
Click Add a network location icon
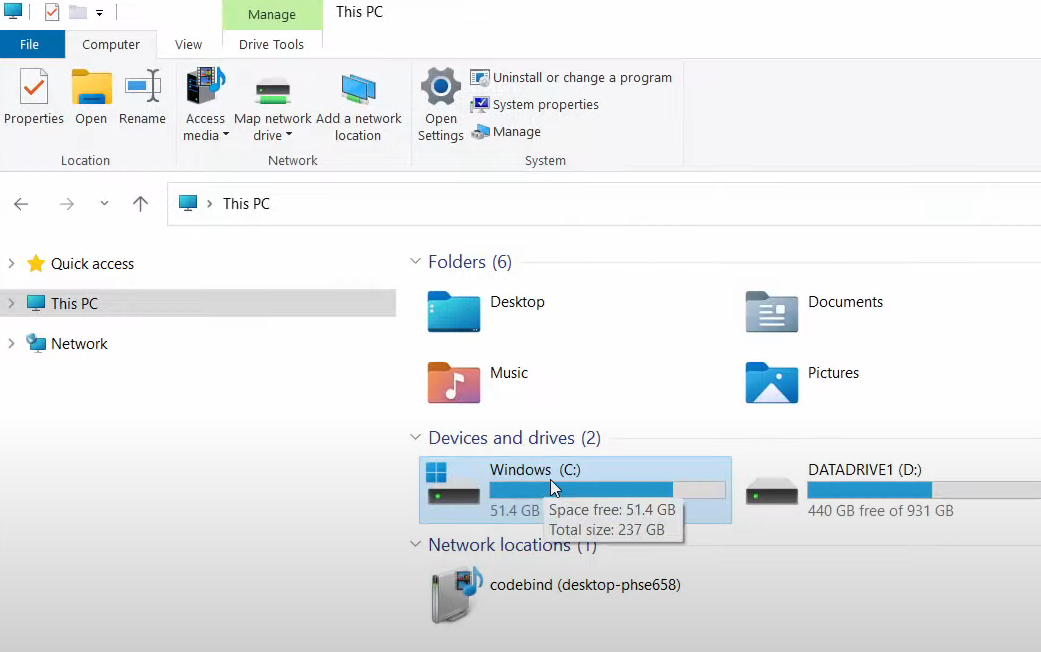[358, 90]
